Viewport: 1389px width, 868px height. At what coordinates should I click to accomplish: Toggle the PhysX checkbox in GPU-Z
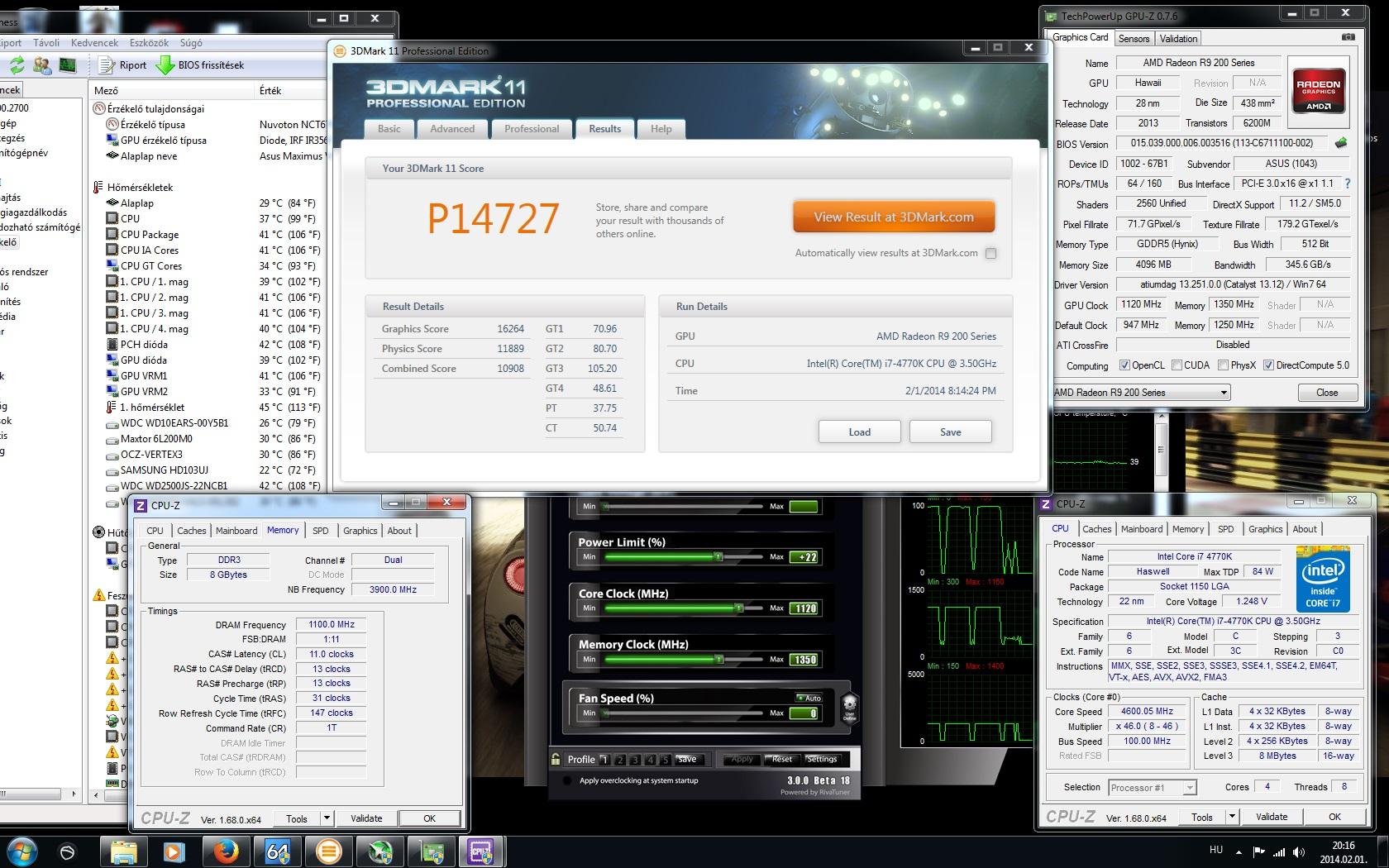tap(1223, 365)
